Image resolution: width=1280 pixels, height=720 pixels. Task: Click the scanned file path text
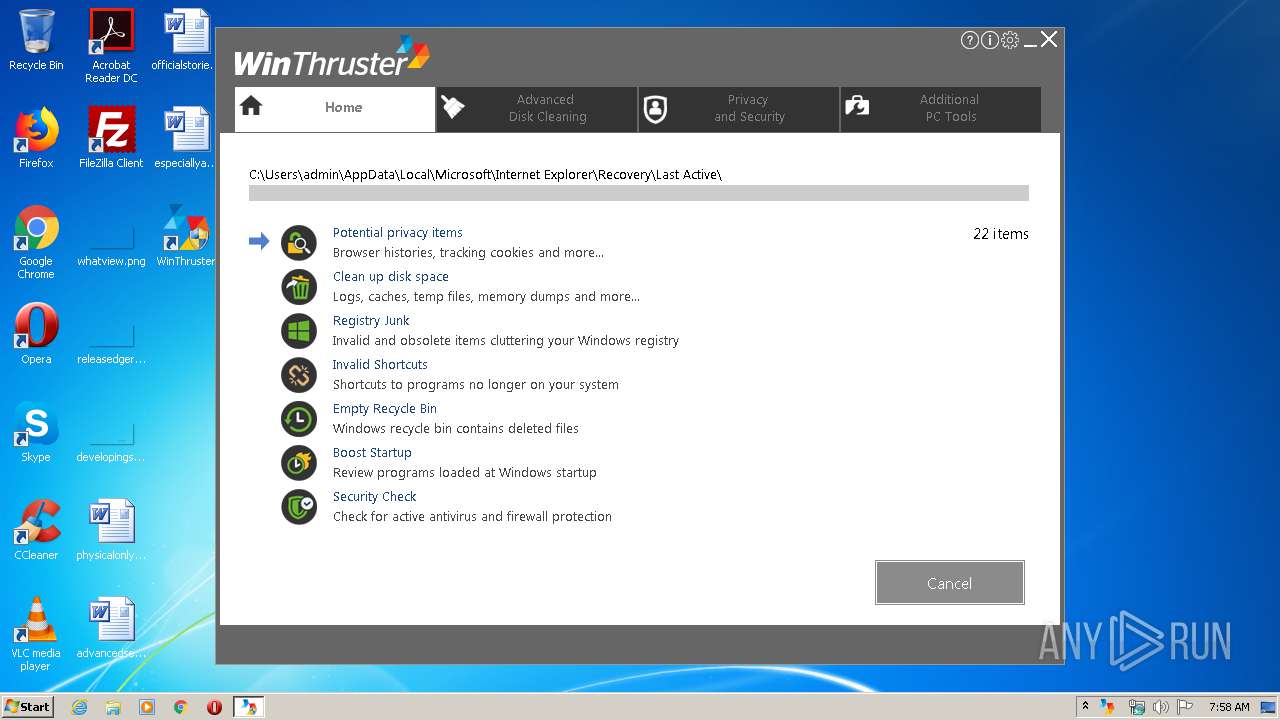pos(485,174)
